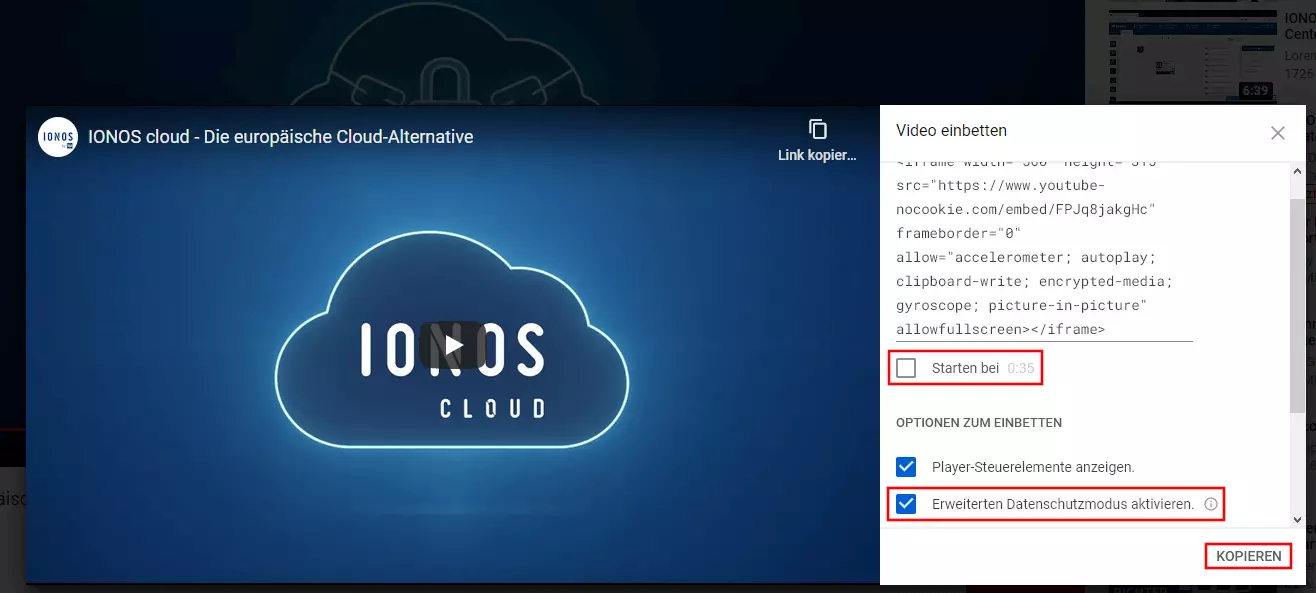Play the IONOS cloud video preview
The width and height of the screenshot is (1316, 593).
click(453, 345)
